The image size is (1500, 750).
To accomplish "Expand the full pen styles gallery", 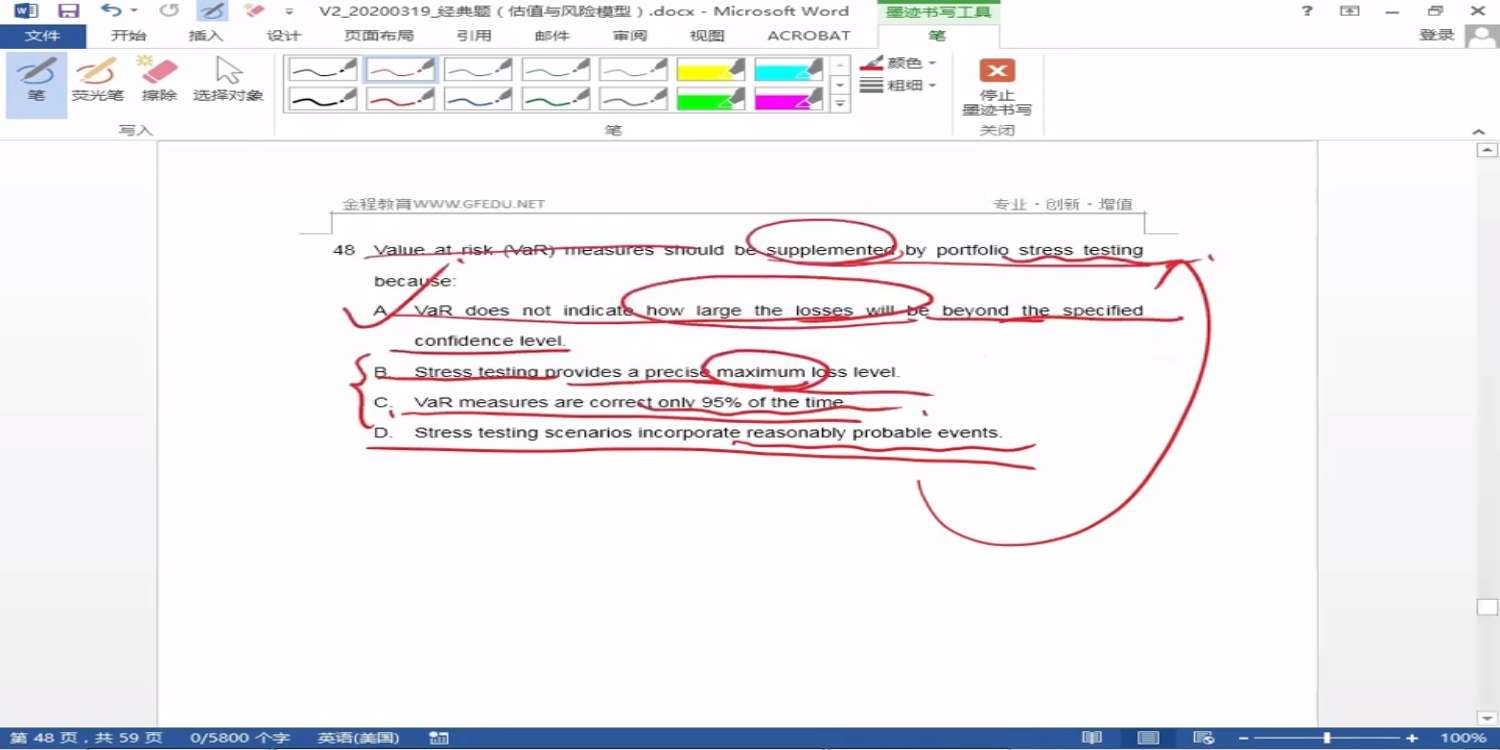I will click(840, 104).
